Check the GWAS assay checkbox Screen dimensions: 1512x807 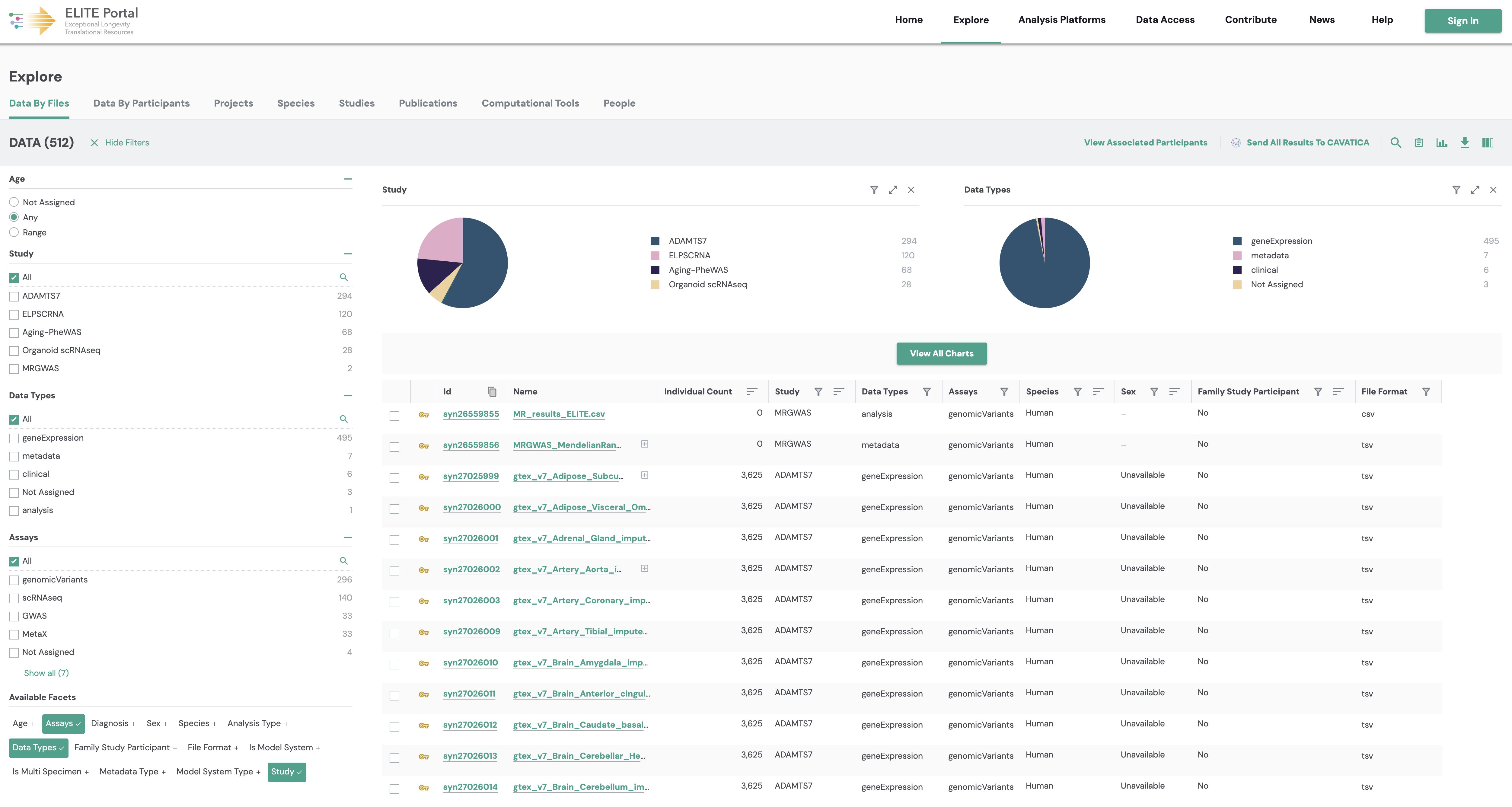click(x=14, y=616)
